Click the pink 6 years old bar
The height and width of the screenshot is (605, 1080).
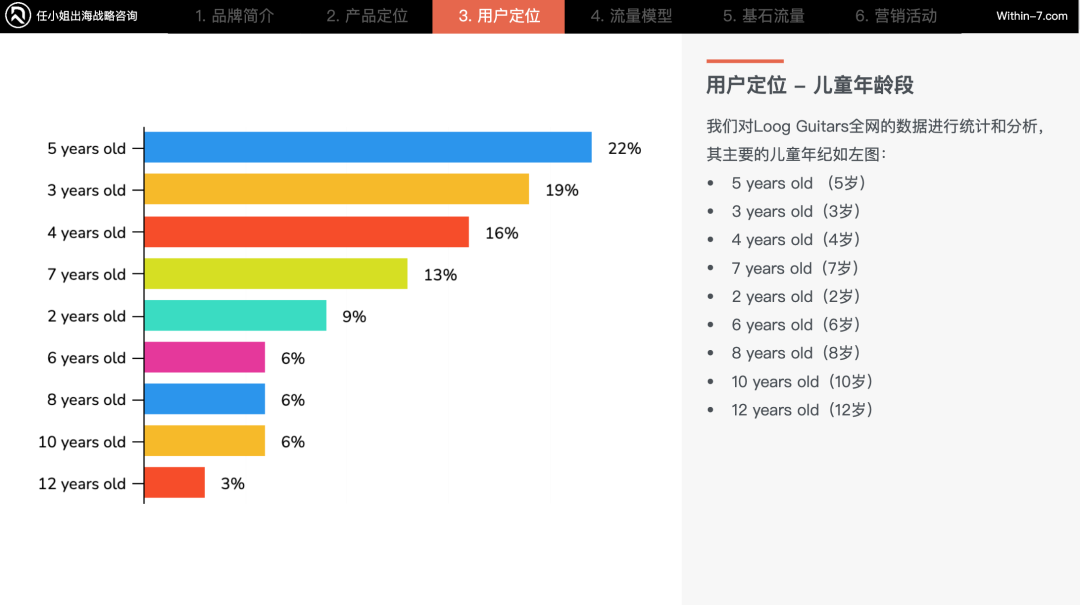point(205,357)
